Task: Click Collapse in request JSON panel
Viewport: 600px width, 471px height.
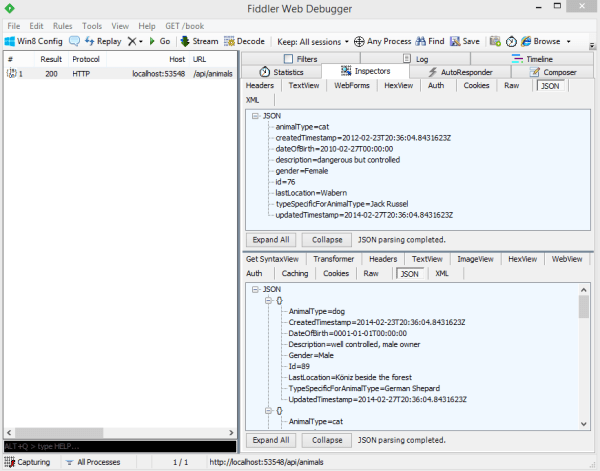Action: (x=327, y=240)
